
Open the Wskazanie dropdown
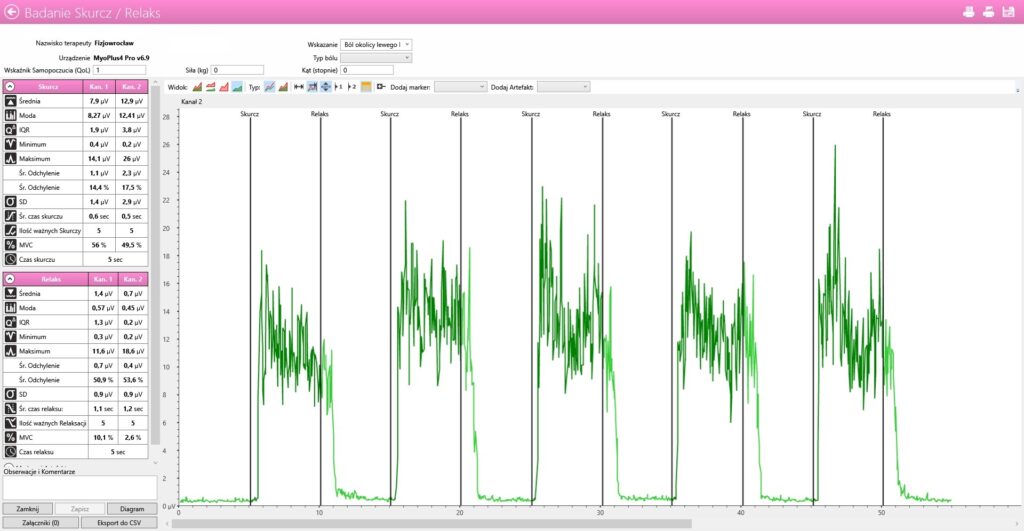pyautogui.click(x=376, y=45)
